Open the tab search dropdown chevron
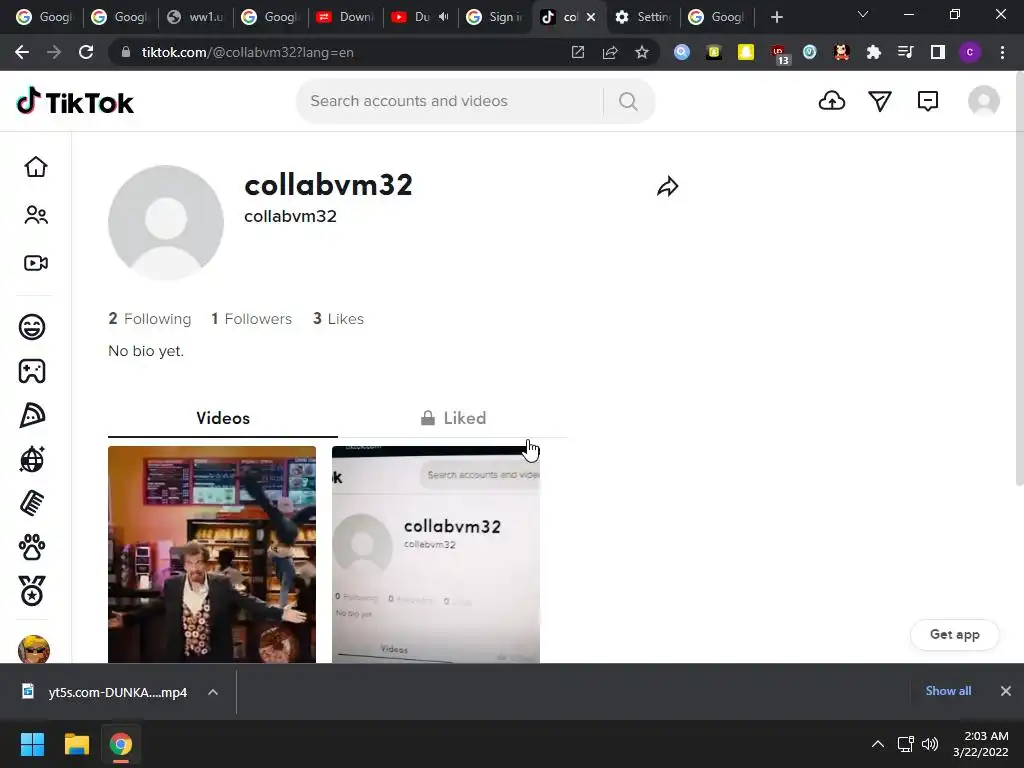 click(x=863, y=14)
